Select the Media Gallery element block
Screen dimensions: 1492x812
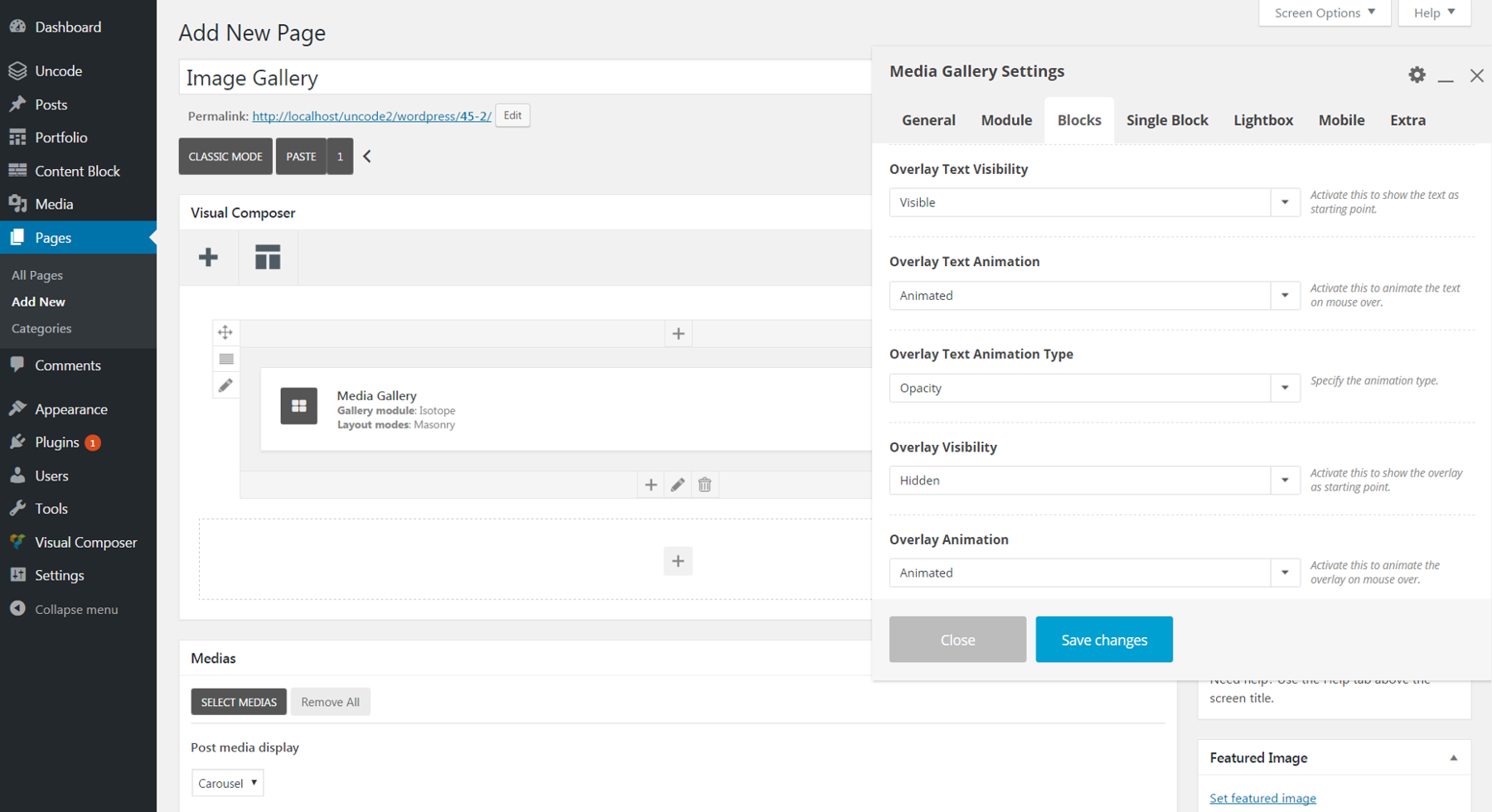566,409
